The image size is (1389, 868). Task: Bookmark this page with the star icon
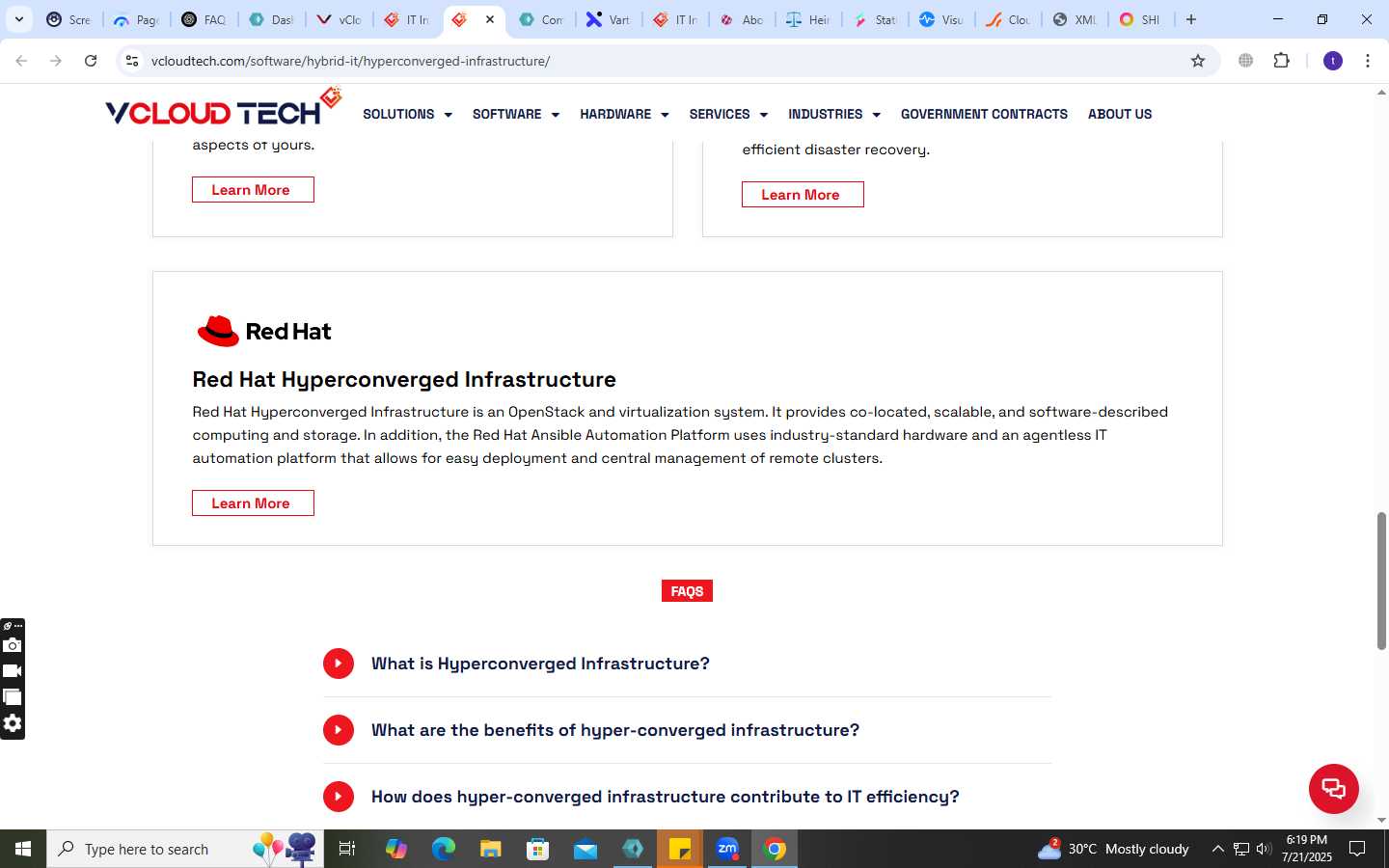pos(1198,61)
